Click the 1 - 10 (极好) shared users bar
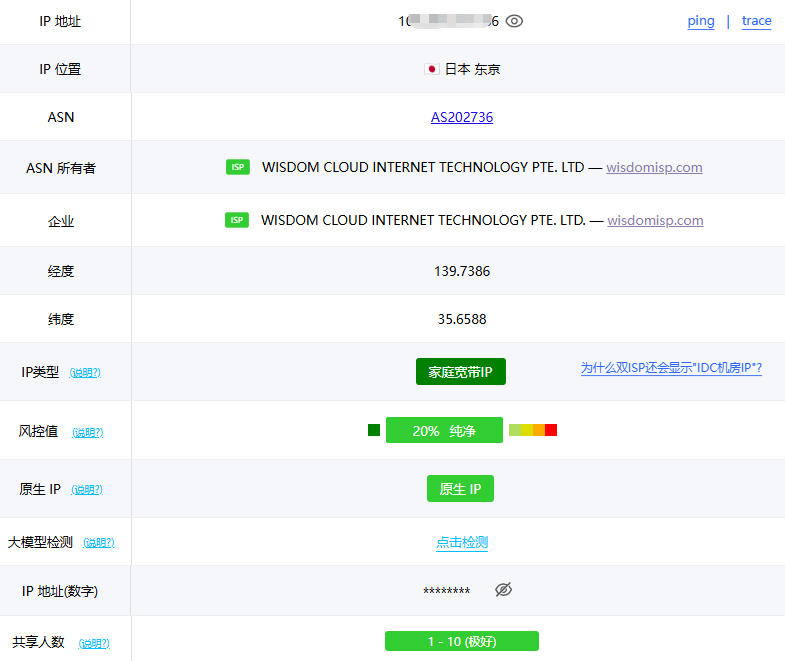785x661 pixels. click(x=461, y=641)
